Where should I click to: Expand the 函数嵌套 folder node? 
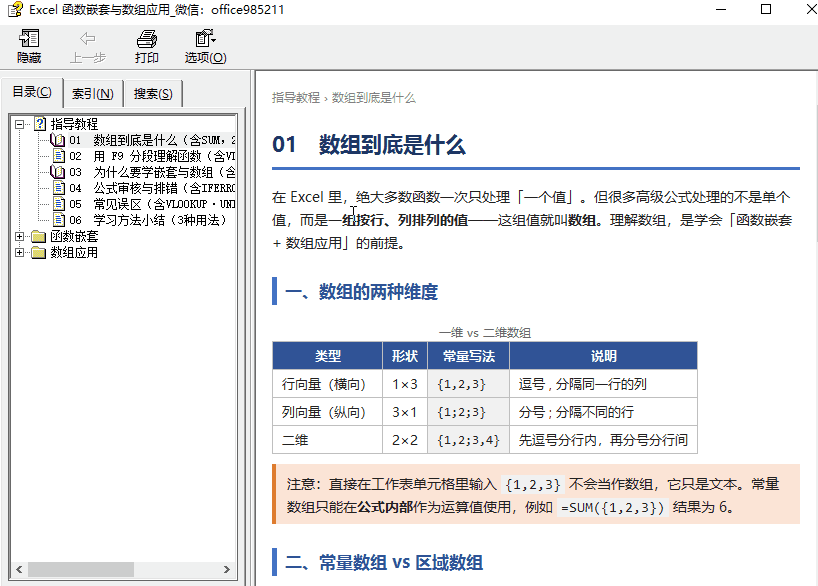(x=19, y=236)
